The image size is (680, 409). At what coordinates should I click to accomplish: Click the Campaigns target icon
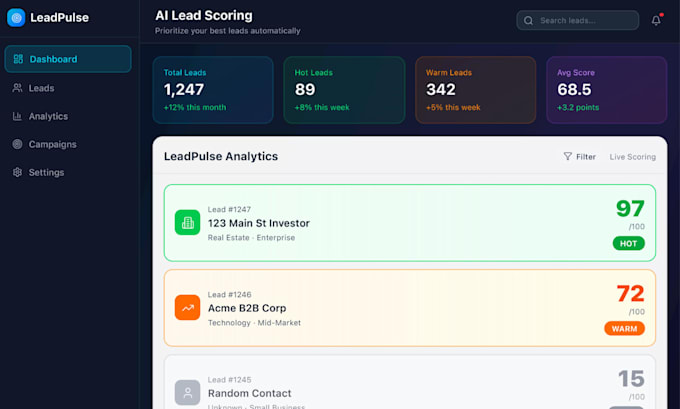click(17, 144)
